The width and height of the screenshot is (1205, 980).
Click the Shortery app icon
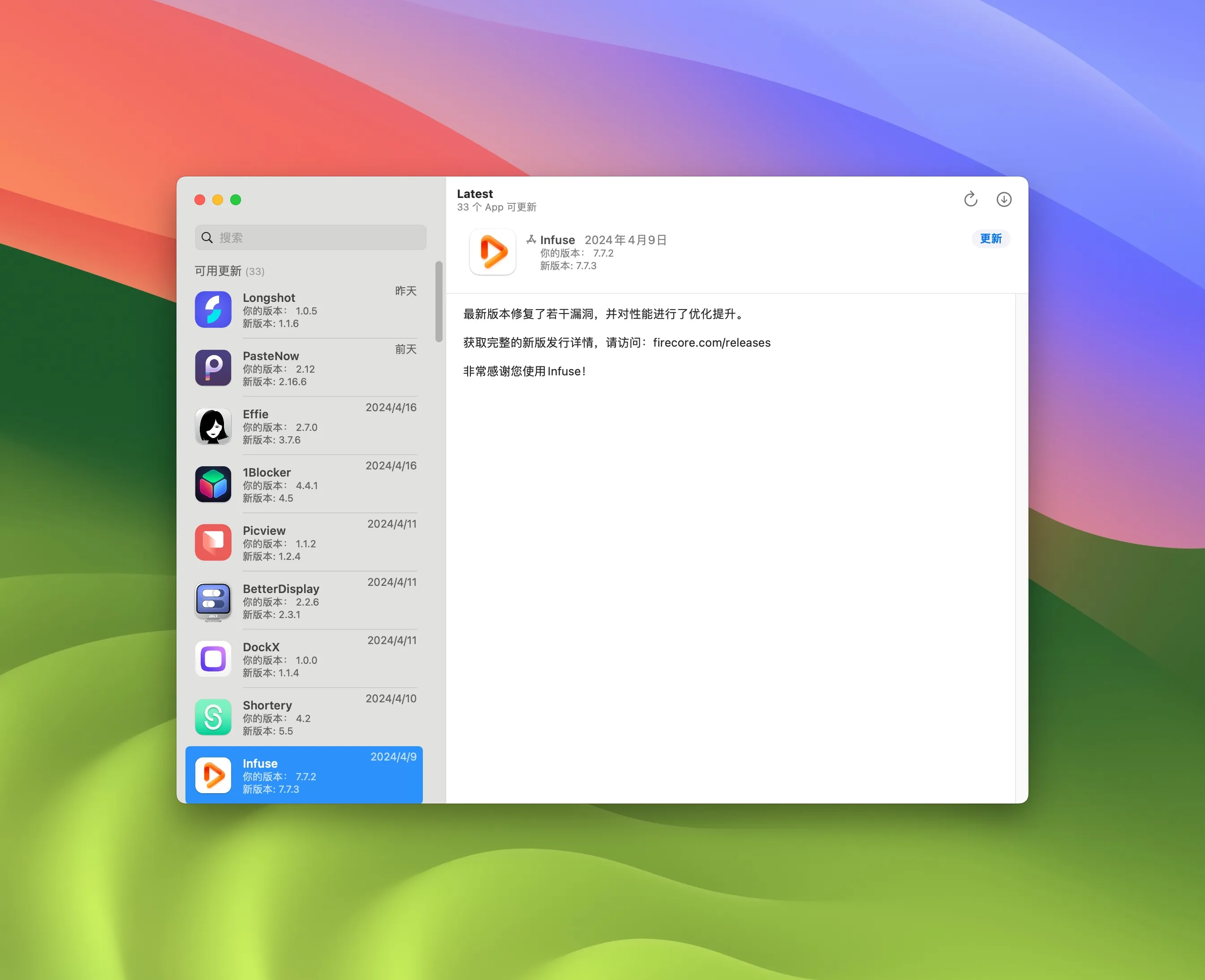click(x=213, y=717)
